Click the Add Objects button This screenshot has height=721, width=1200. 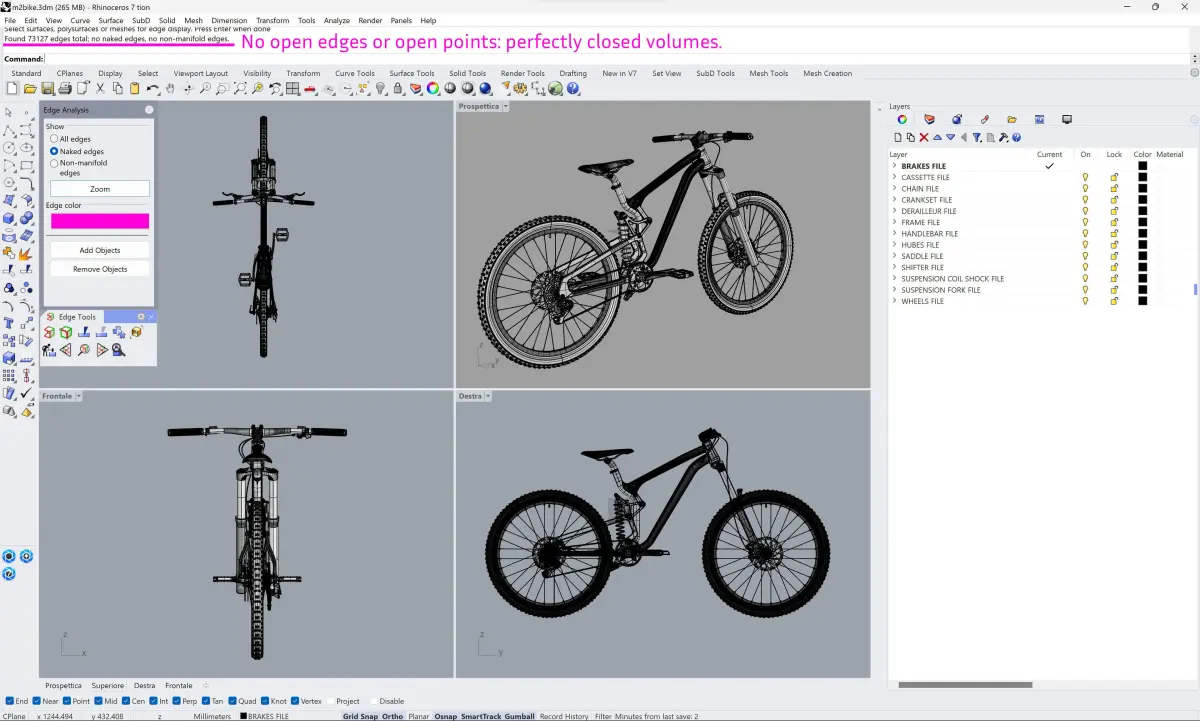pyautogui.click(x=100, y=250)
